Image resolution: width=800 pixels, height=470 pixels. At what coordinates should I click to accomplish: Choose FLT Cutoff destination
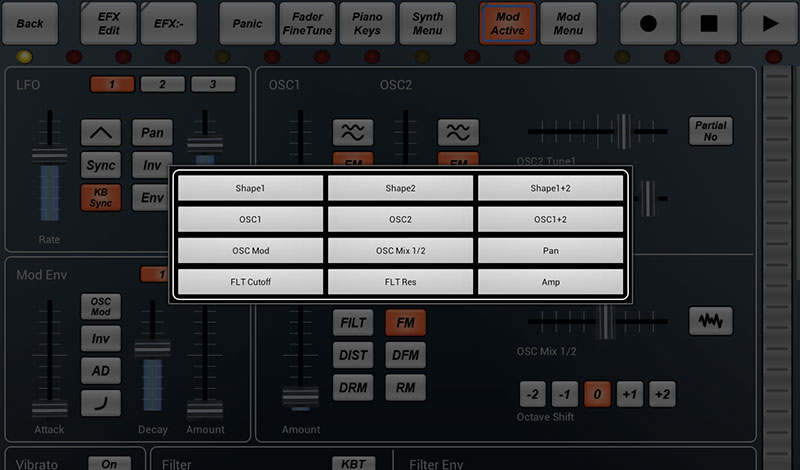250,282
